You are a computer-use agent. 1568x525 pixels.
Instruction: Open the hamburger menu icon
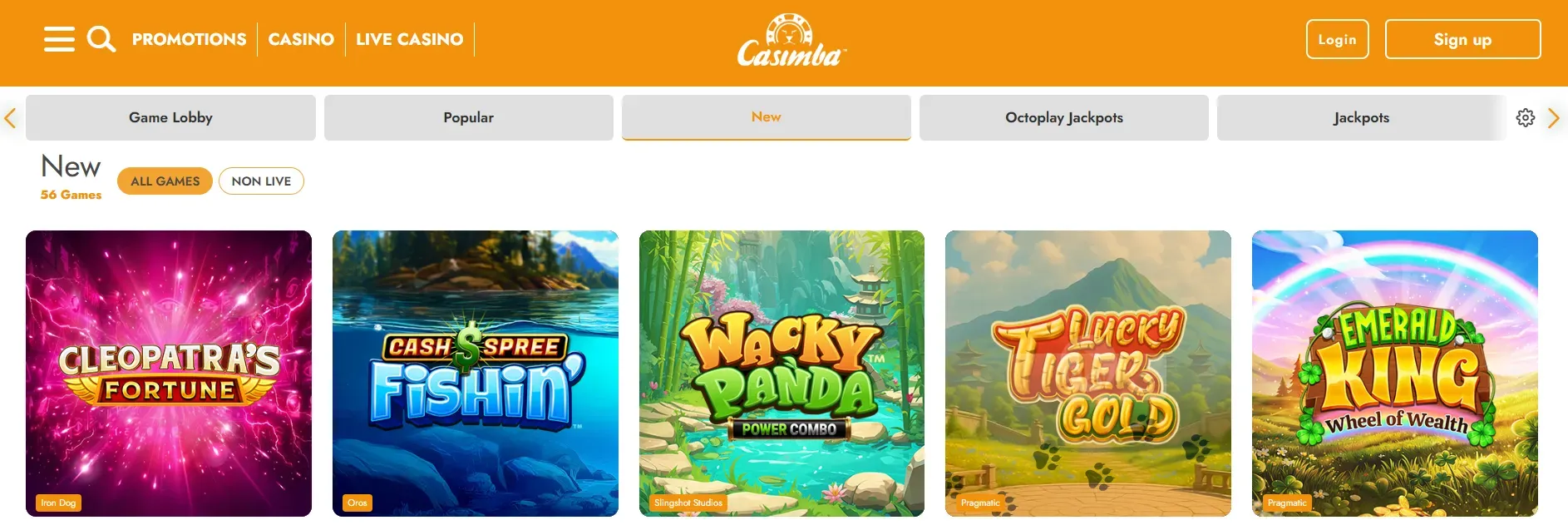click(x=59, y=39)
